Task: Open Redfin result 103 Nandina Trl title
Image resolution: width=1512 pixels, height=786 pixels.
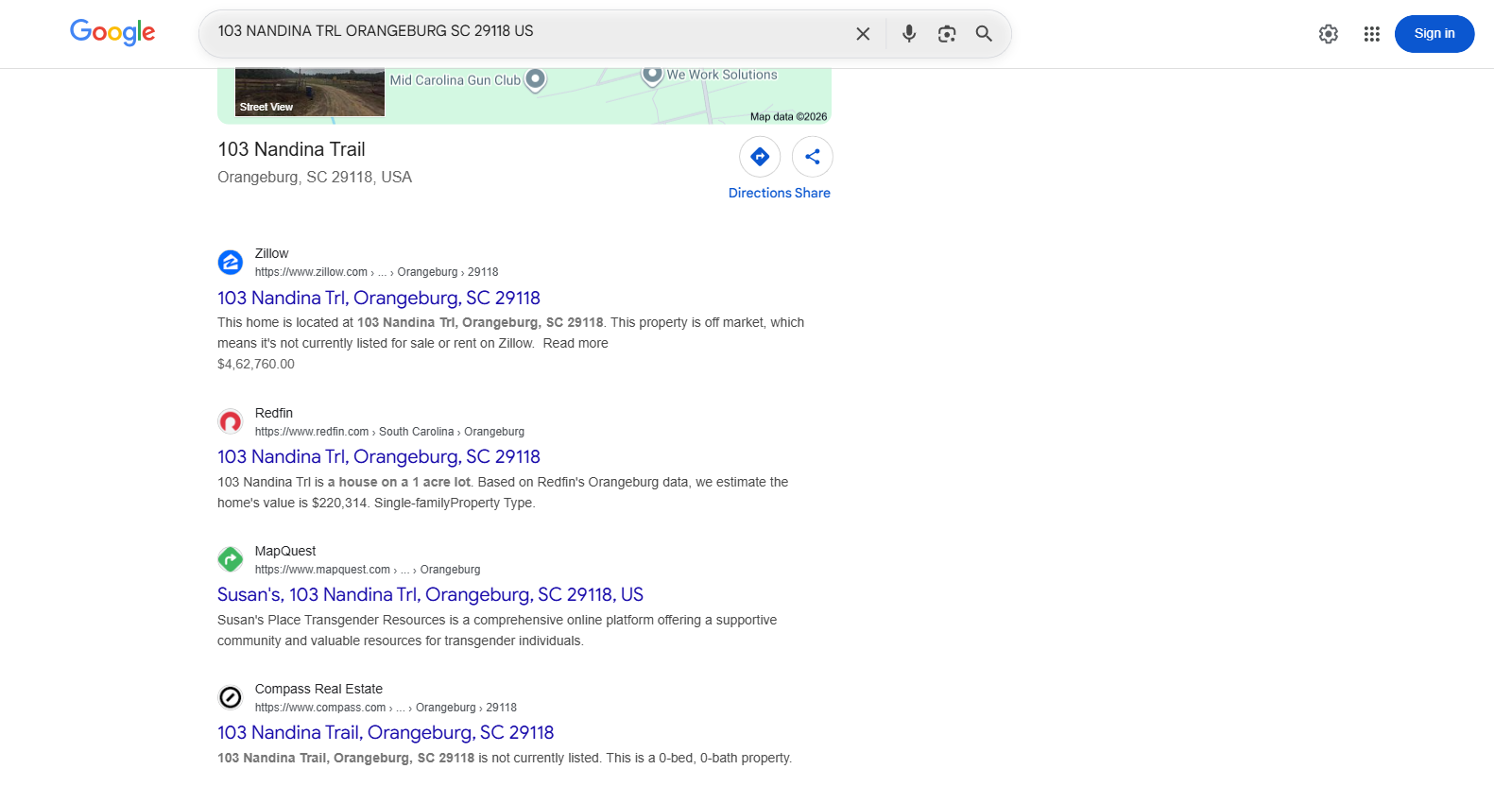Action: [x=379, y=456]
